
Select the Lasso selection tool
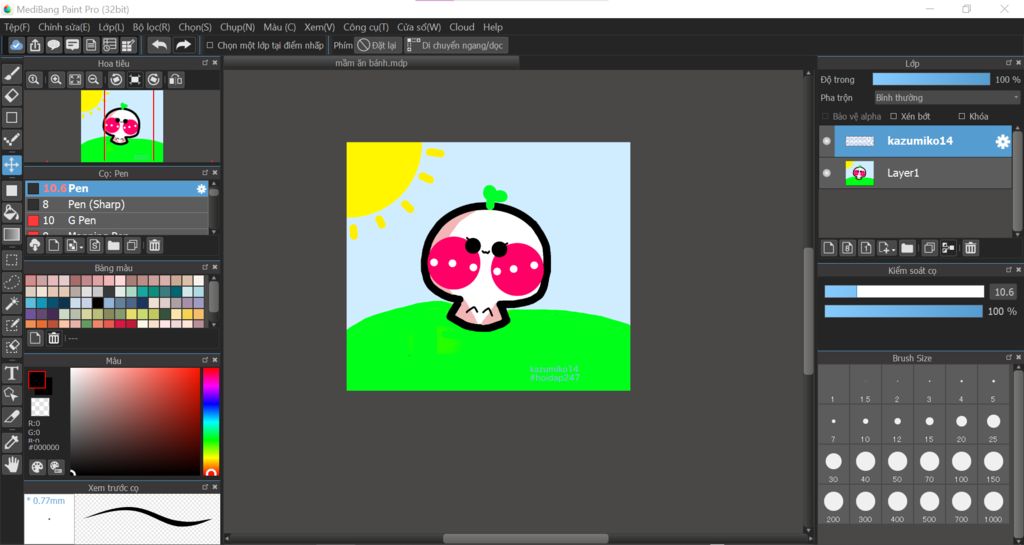tap(12, 282)
